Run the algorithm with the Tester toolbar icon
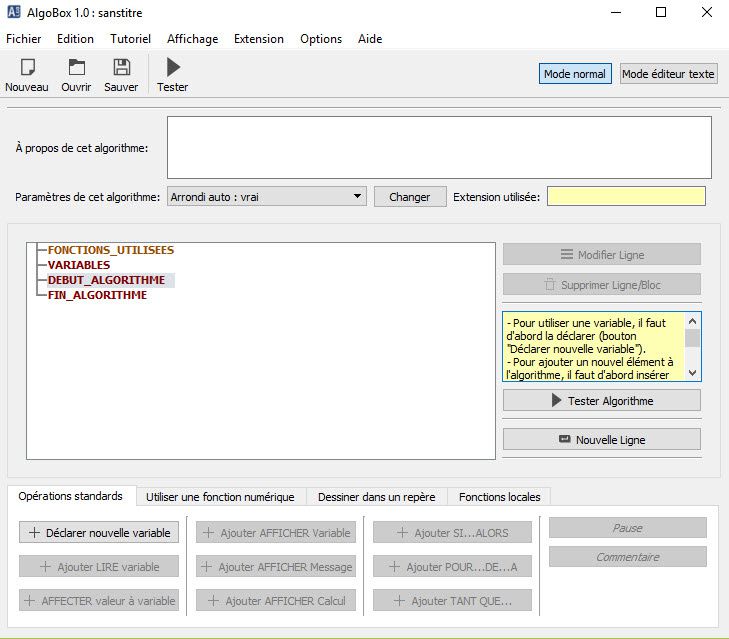 tap(172, 75)
